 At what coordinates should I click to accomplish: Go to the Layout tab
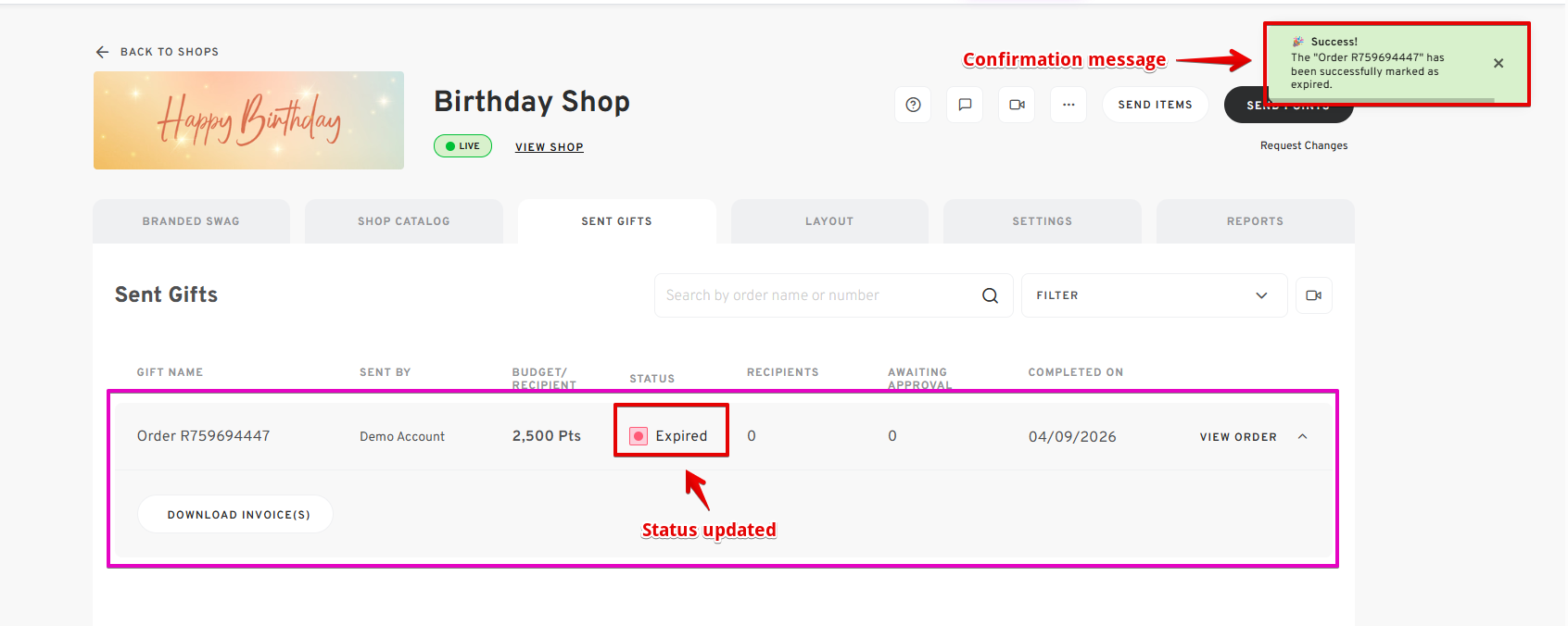coord(829,221)
